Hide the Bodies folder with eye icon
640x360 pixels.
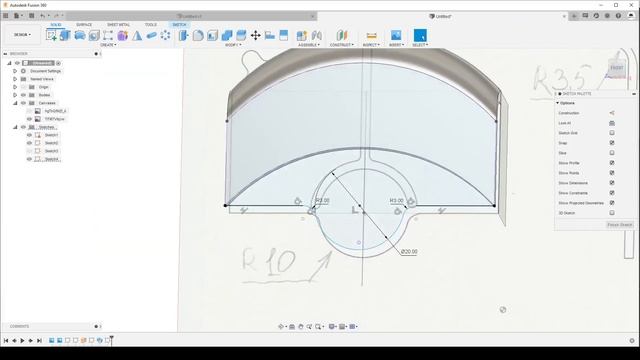(x=23, y=95)
